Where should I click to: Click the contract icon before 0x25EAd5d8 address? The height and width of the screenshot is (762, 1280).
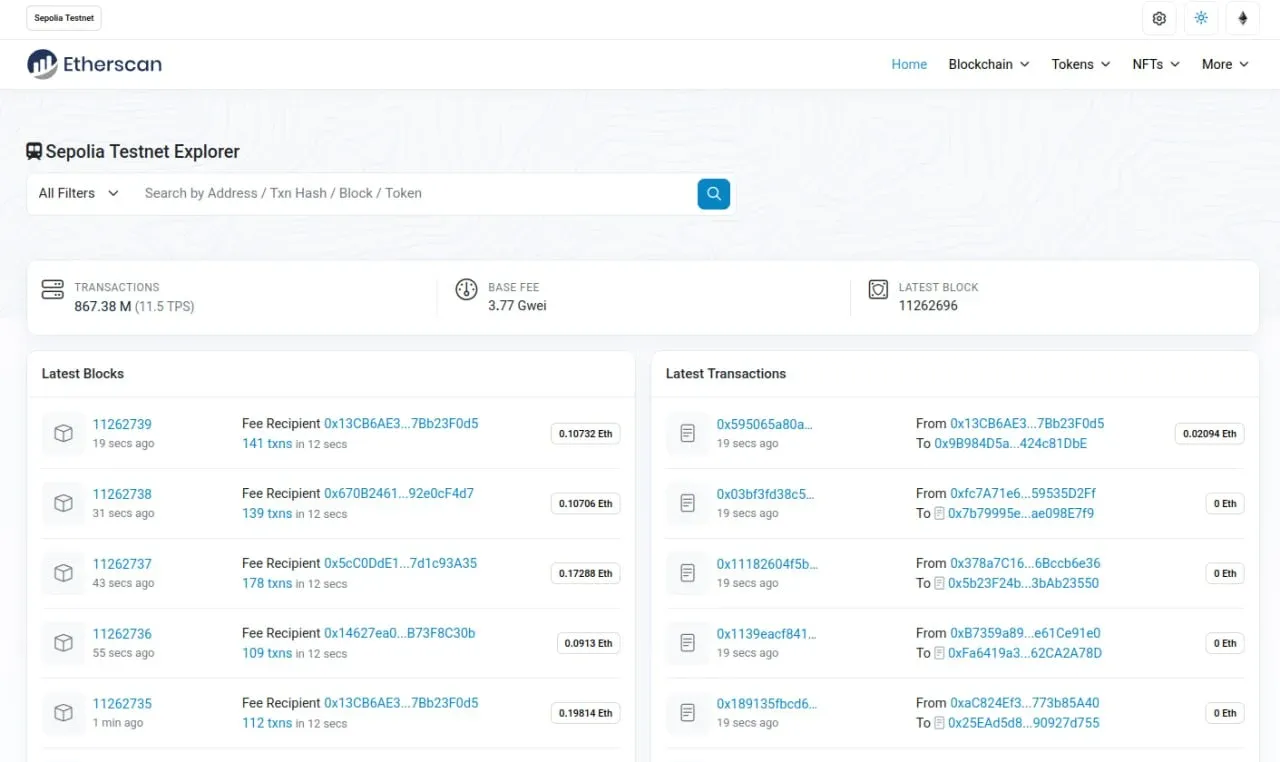[939, 723]
